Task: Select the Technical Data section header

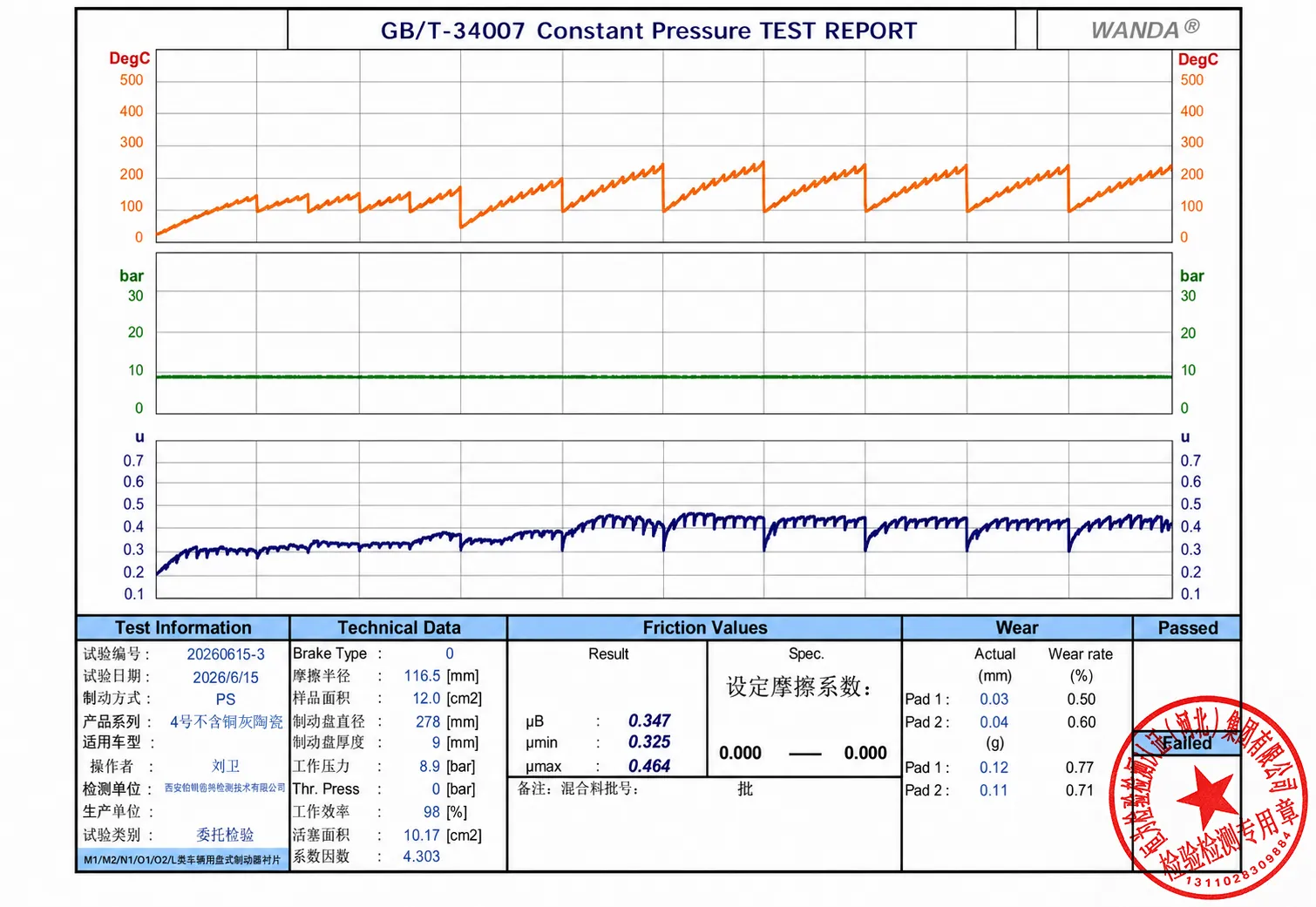Action: (399, 627)
